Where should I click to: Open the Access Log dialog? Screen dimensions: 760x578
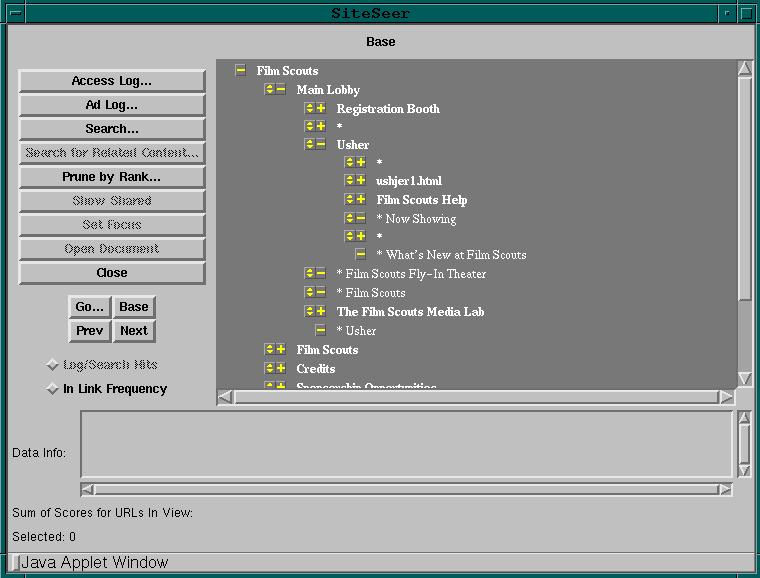(112, 81)
